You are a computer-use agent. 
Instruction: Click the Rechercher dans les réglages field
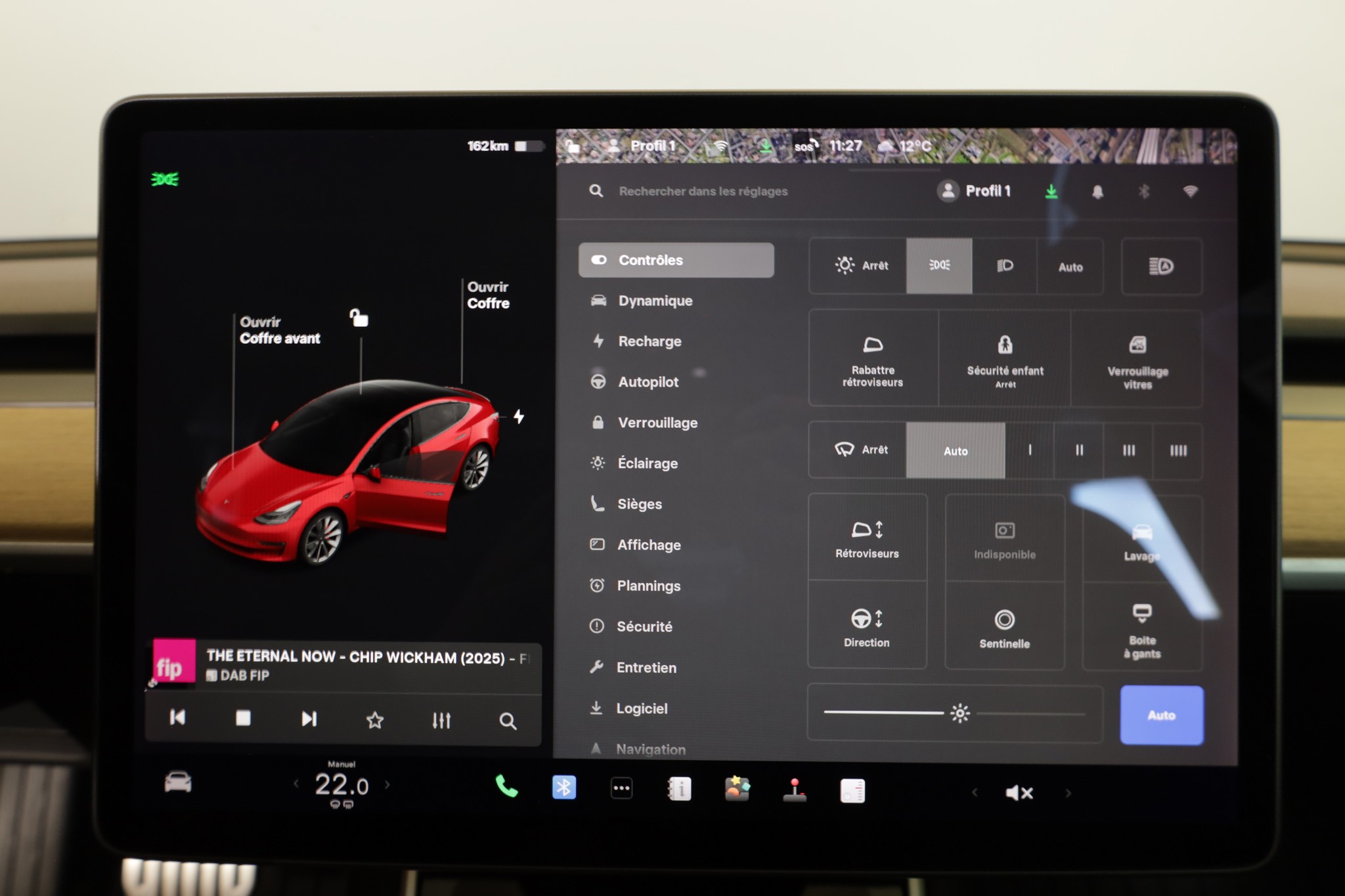703,191
